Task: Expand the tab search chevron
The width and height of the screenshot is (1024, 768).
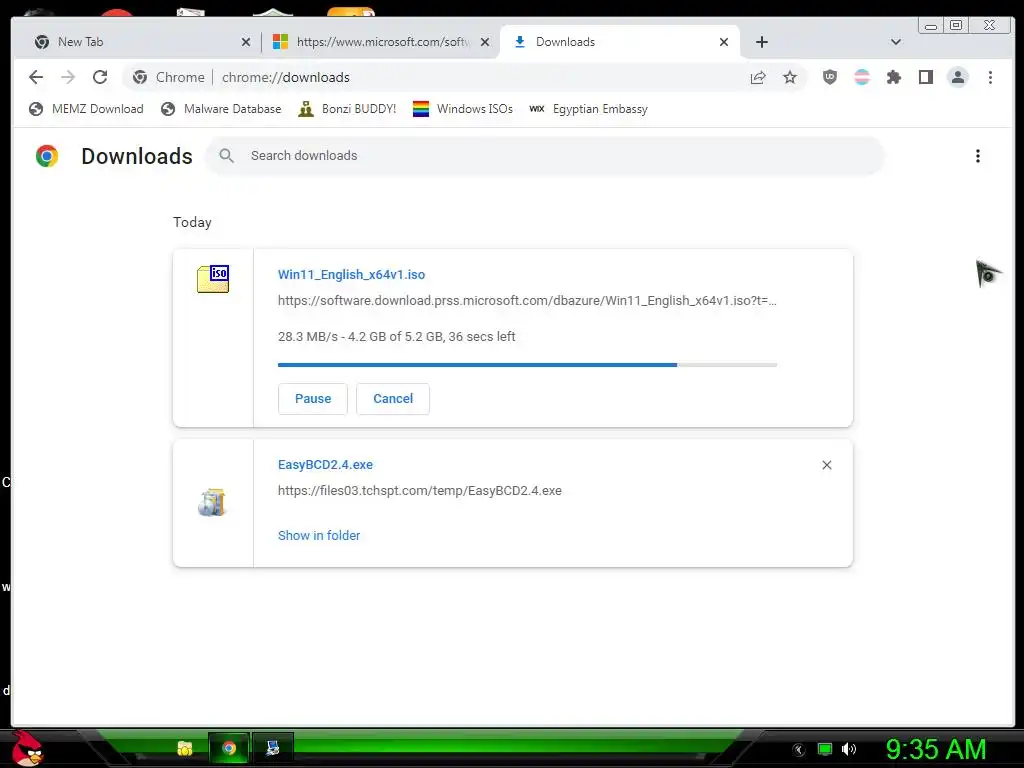Action: click(x=896, y=42)
